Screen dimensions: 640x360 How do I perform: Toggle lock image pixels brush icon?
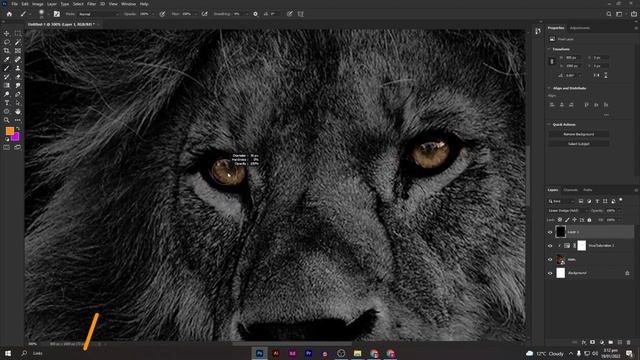tap(567, 220)
